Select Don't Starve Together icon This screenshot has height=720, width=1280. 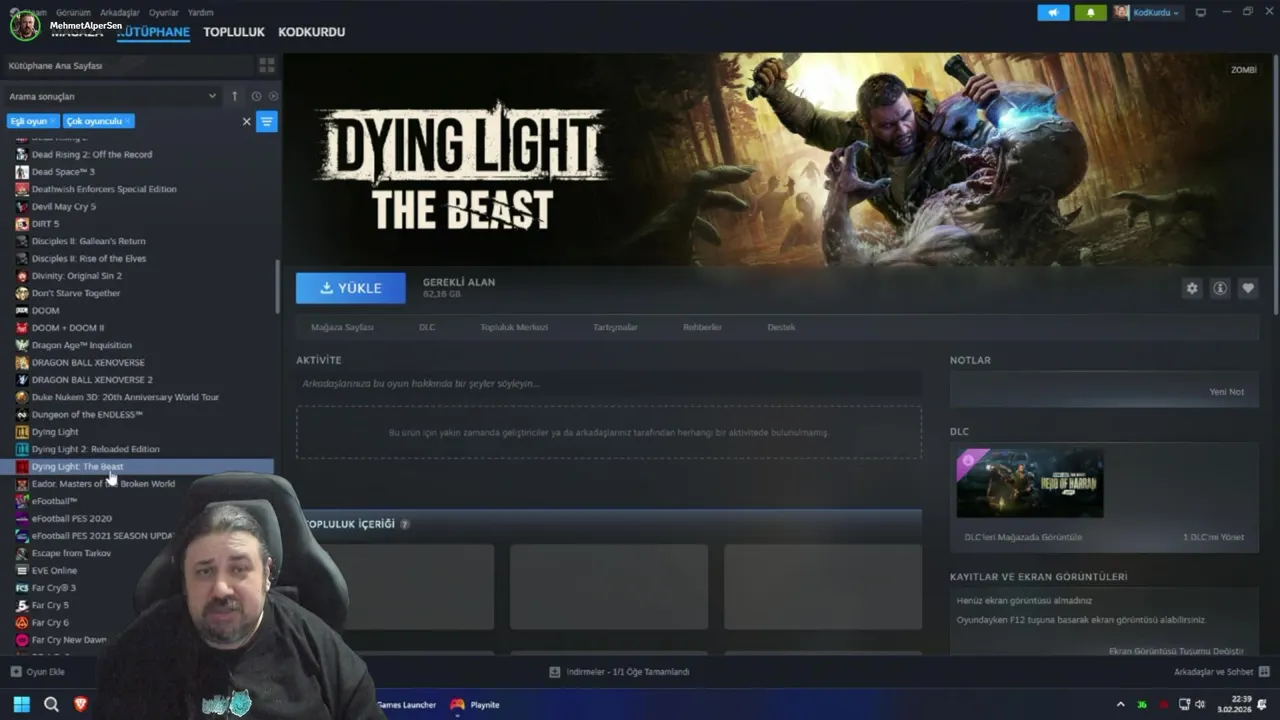click(x=22, y=293)
